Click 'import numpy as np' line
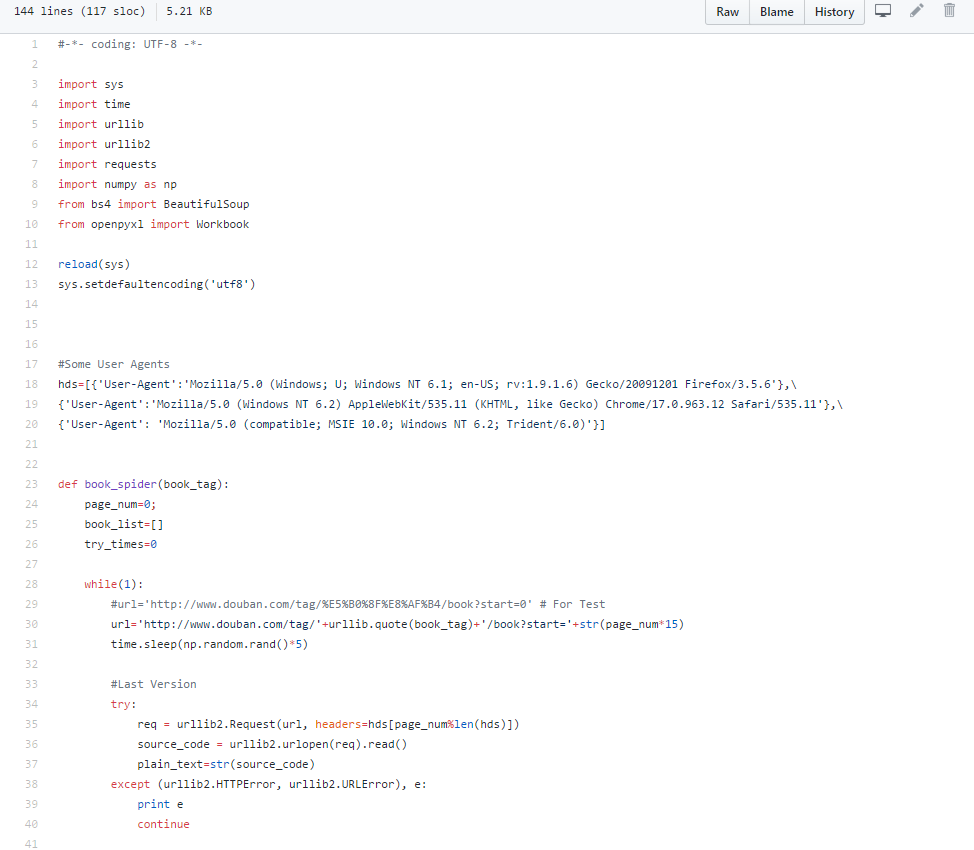The height and width of the screenshot is (850, 974). point(117,184)
